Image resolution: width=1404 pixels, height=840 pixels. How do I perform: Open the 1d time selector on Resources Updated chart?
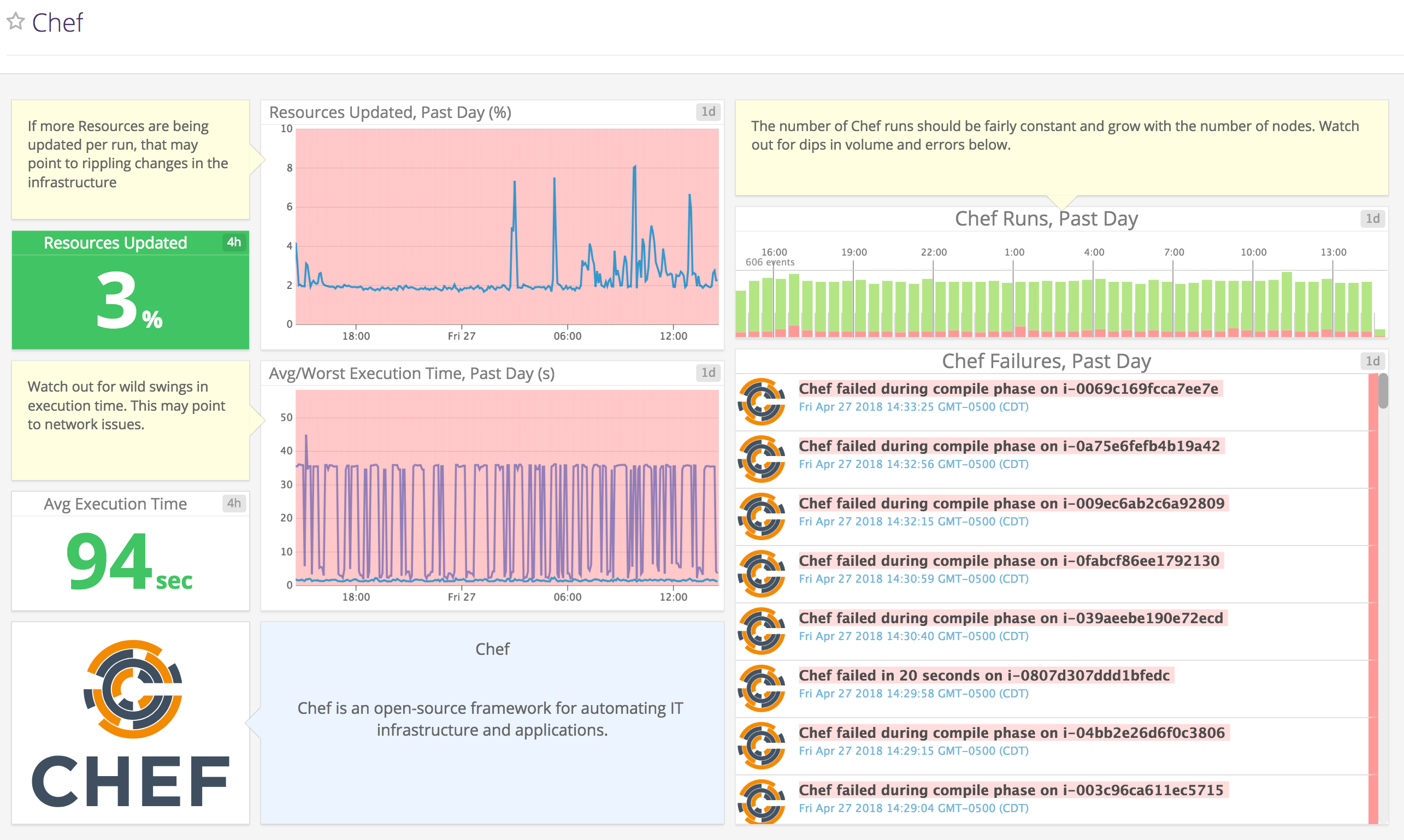[x=708, y=111]
